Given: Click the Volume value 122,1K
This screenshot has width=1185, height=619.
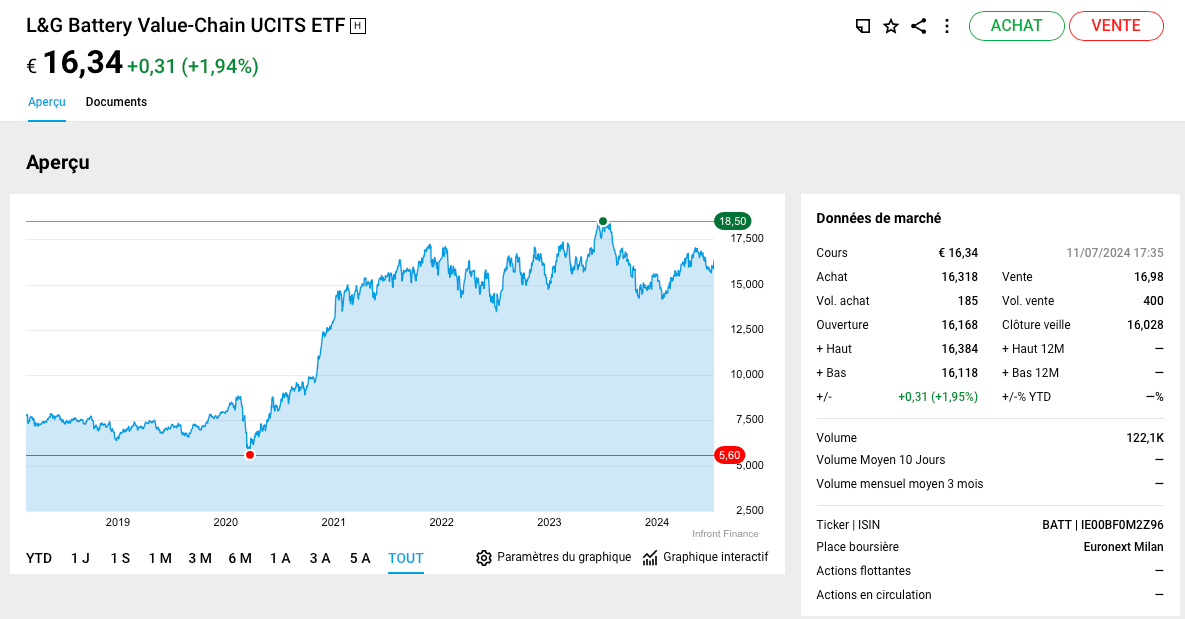Looking at the screenshot, I should (1145, 438).
